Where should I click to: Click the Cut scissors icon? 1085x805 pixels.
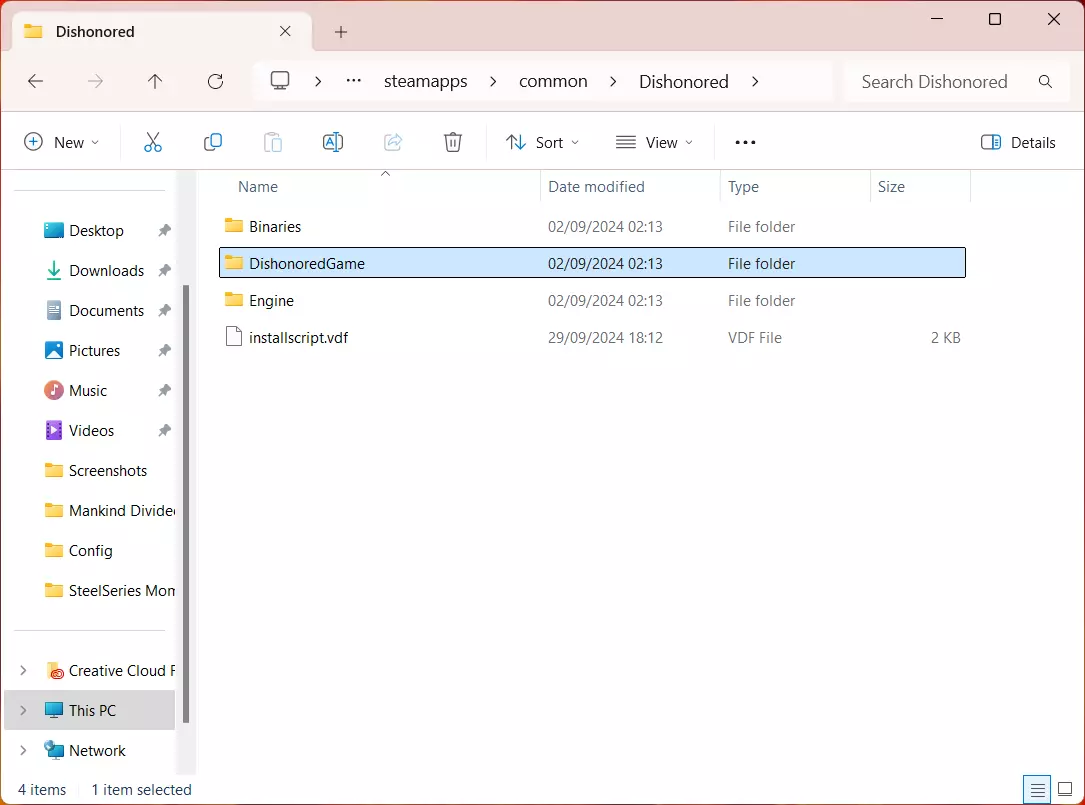tap(153, 142)
